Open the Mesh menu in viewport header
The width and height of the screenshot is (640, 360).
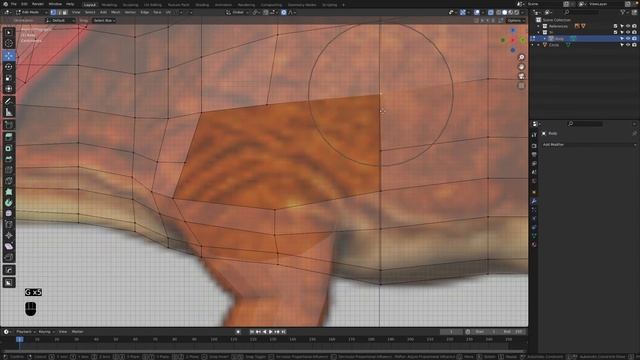116,12
